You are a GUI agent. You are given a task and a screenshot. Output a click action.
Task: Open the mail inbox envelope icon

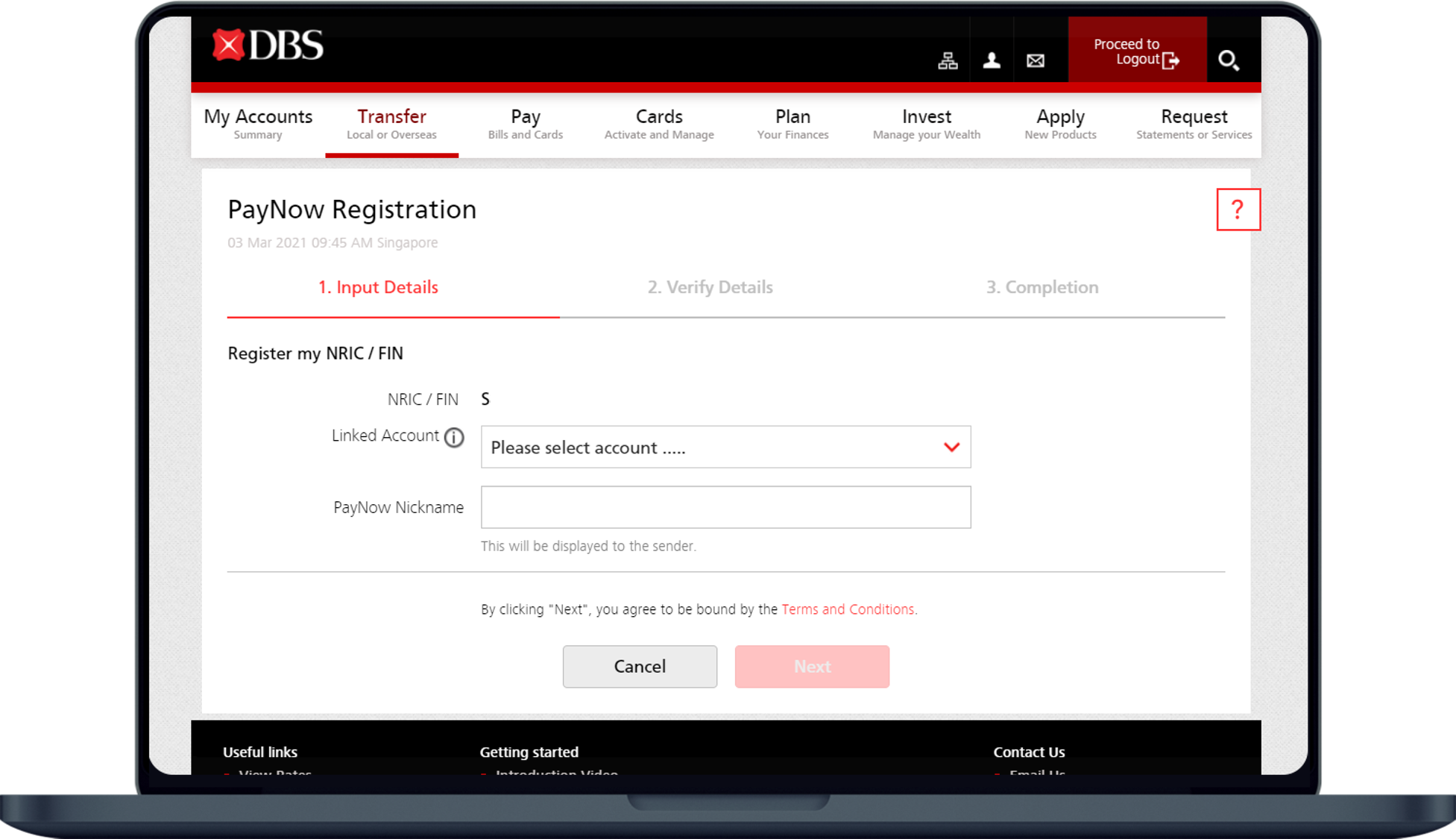(x=1036, y=60)
